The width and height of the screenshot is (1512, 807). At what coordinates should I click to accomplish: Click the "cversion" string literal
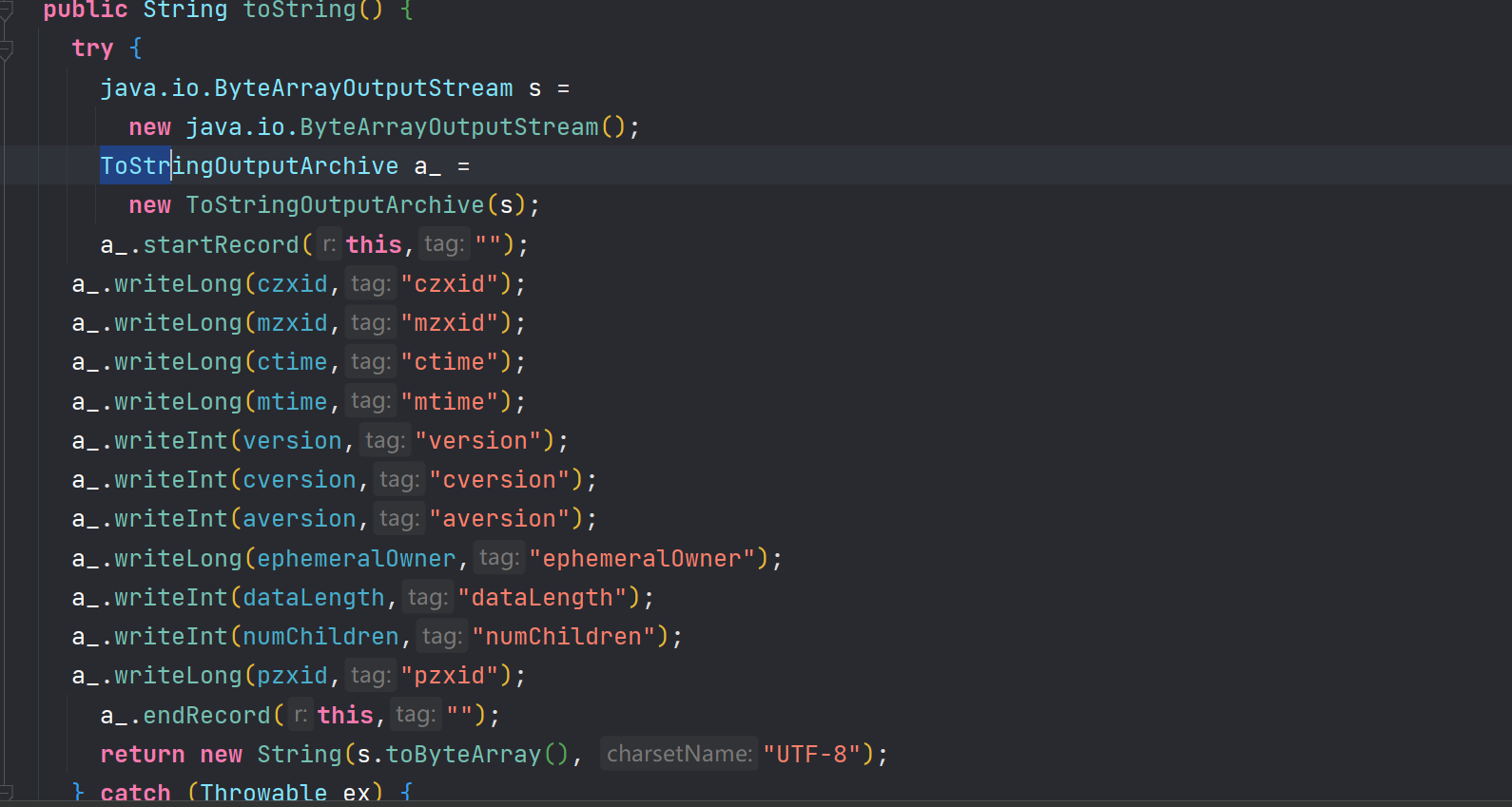[x=499, y=480]
